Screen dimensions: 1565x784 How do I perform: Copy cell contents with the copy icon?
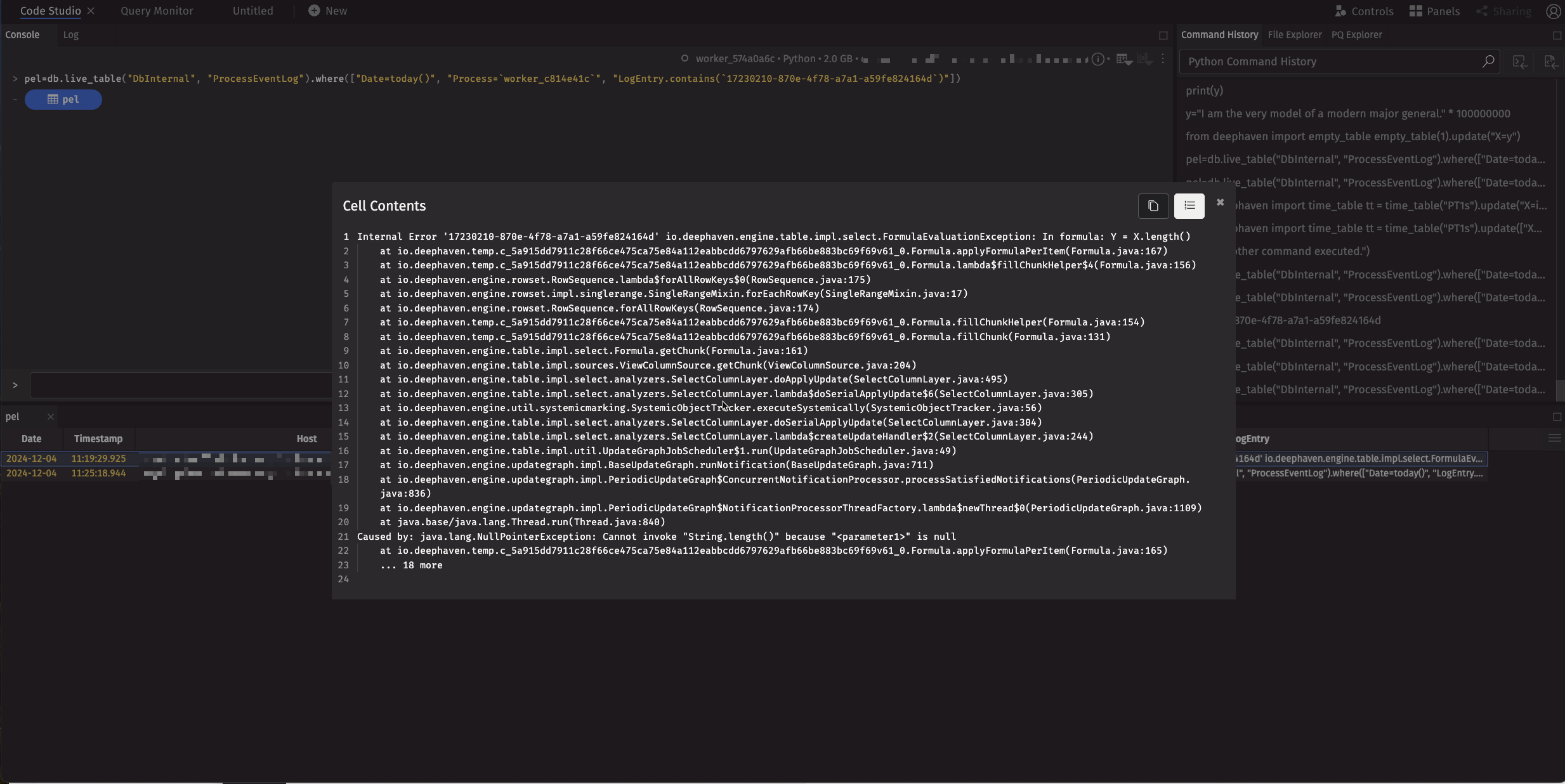point(1153,206)
